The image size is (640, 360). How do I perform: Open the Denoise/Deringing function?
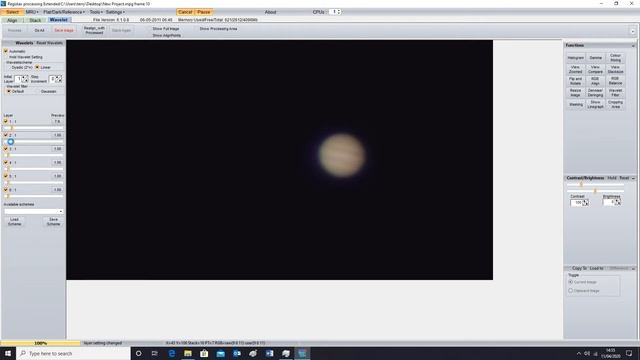tap(596, 93)
